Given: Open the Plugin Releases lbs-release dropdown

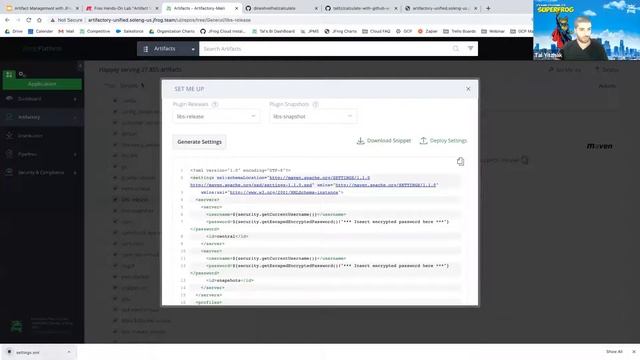Looking at the screenshot, I should 216,116.
